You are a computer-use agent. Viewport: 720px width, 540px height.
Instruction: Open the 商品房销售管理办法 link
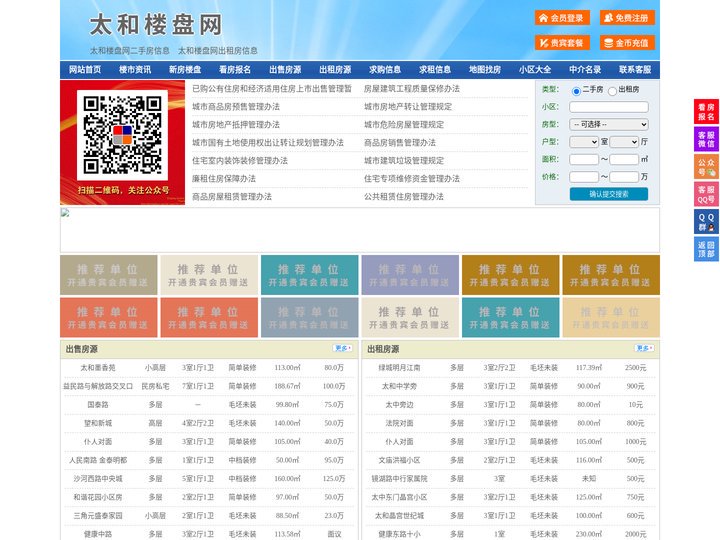(x=400, y=142)
